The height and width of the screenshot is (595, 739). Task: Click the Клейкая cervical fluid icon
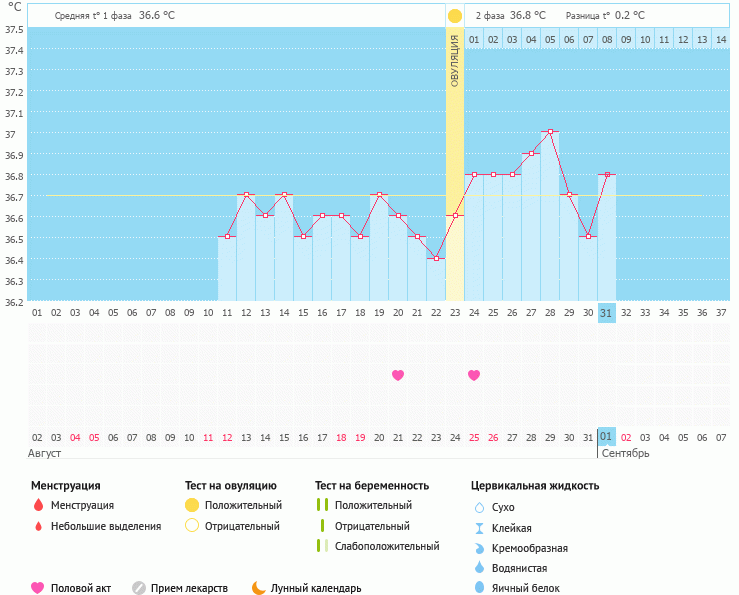tap(478, 528)
